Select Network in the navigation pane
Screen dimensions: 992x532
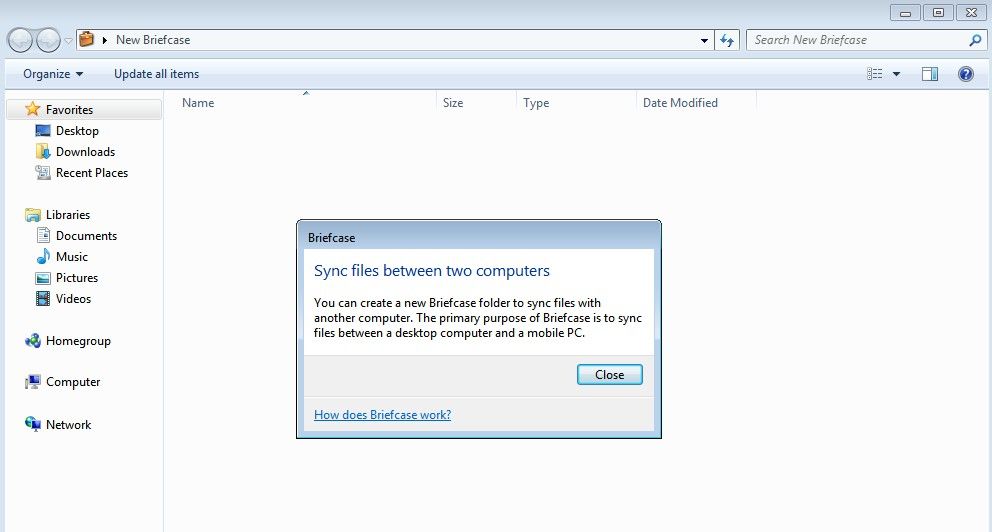click(68, 425)
